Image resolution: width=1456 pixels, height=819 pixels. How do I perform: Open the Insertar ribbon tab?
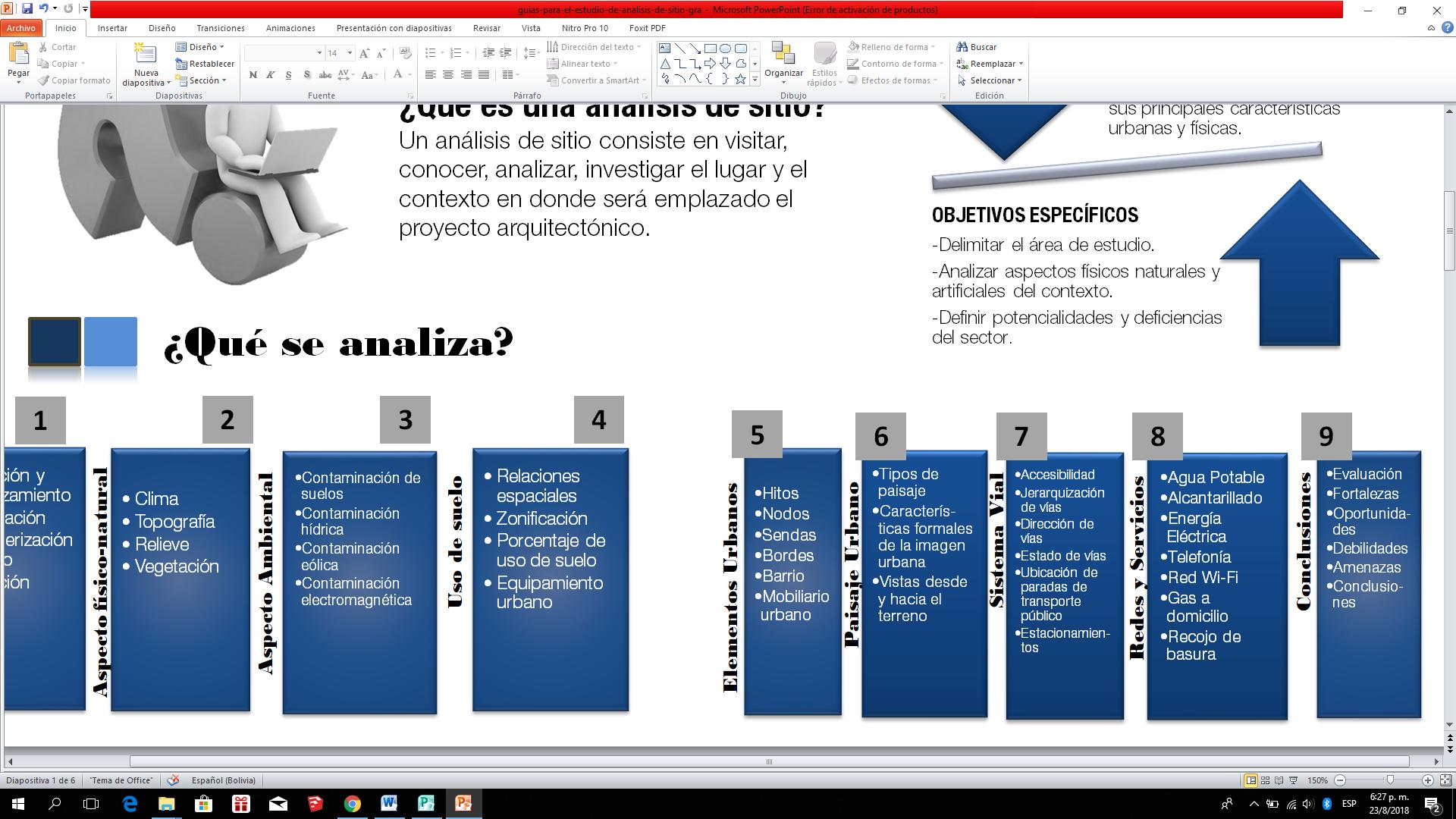coord(112,28)
